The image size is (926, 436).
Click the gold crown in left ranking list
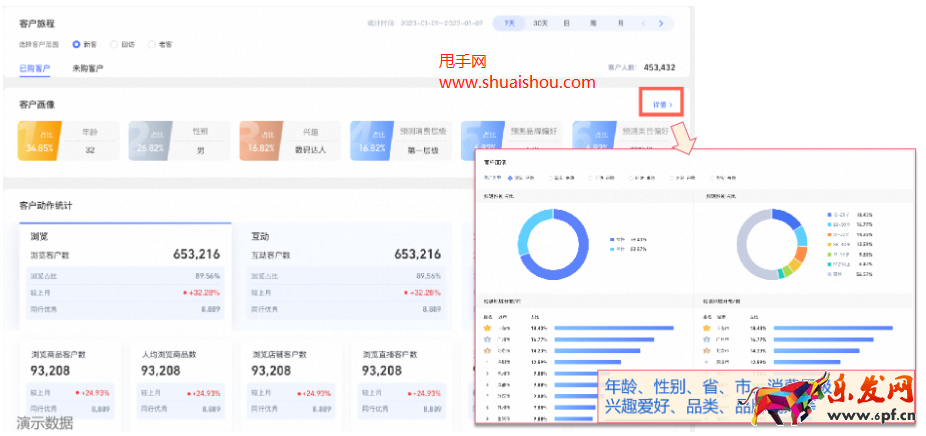488,328
